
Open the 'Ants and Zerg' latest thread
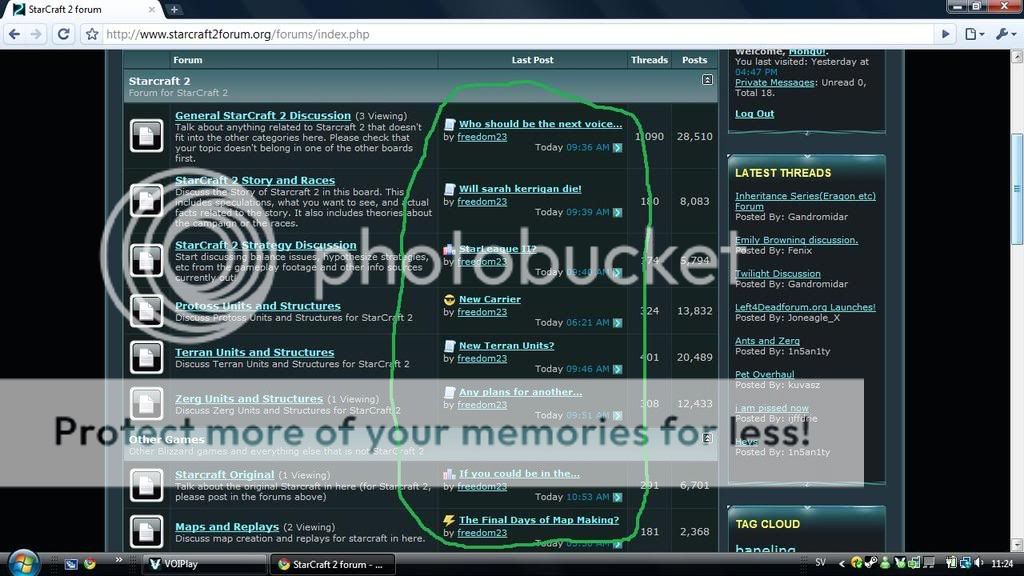[x=767, y=341]
